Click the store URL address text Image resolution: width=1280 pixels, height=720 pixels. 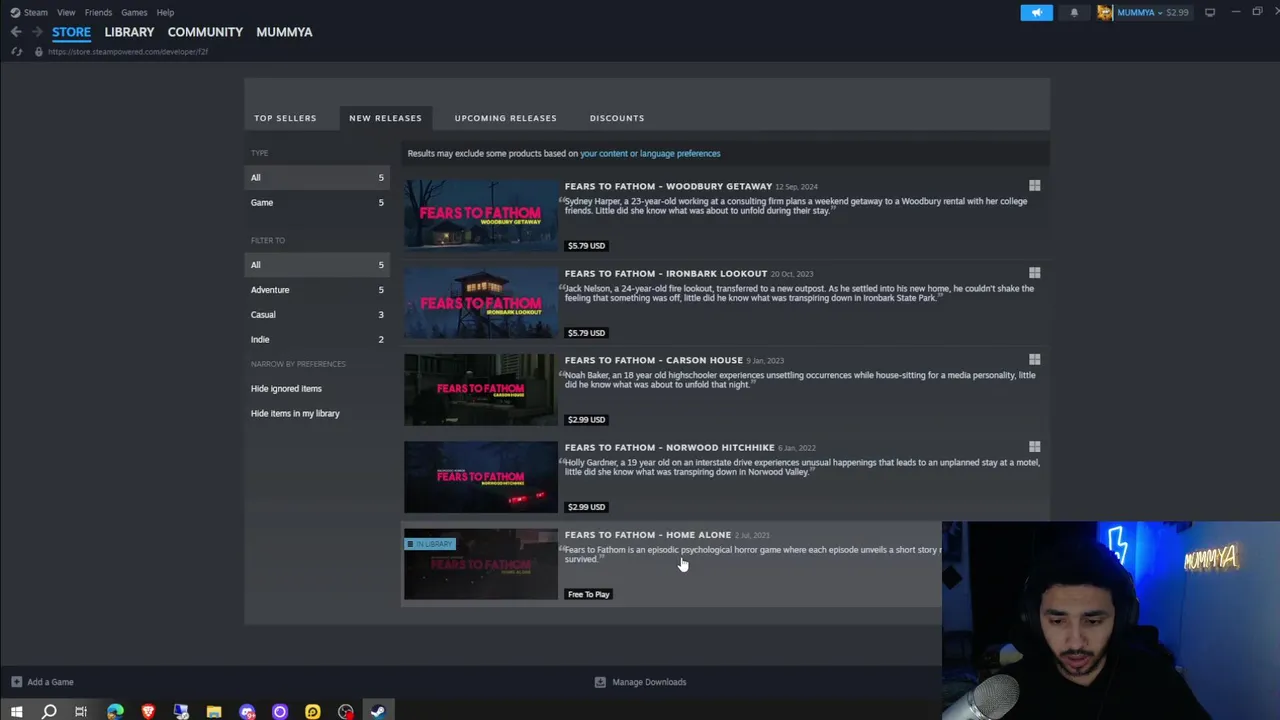click(x=128, y=51)
